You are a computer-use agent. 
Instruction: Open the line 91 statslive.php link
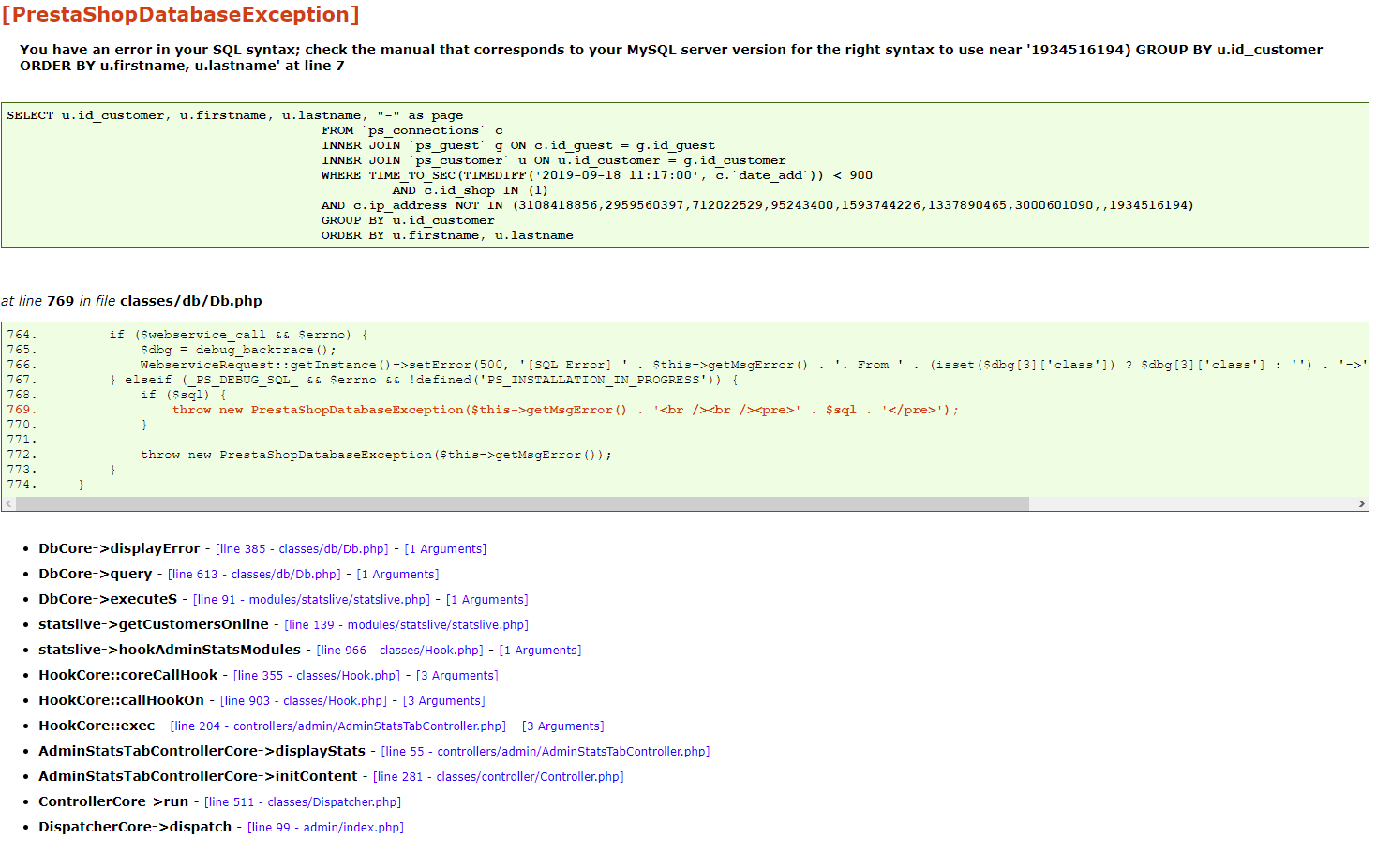pyautogui.click(x=311, y=600)
